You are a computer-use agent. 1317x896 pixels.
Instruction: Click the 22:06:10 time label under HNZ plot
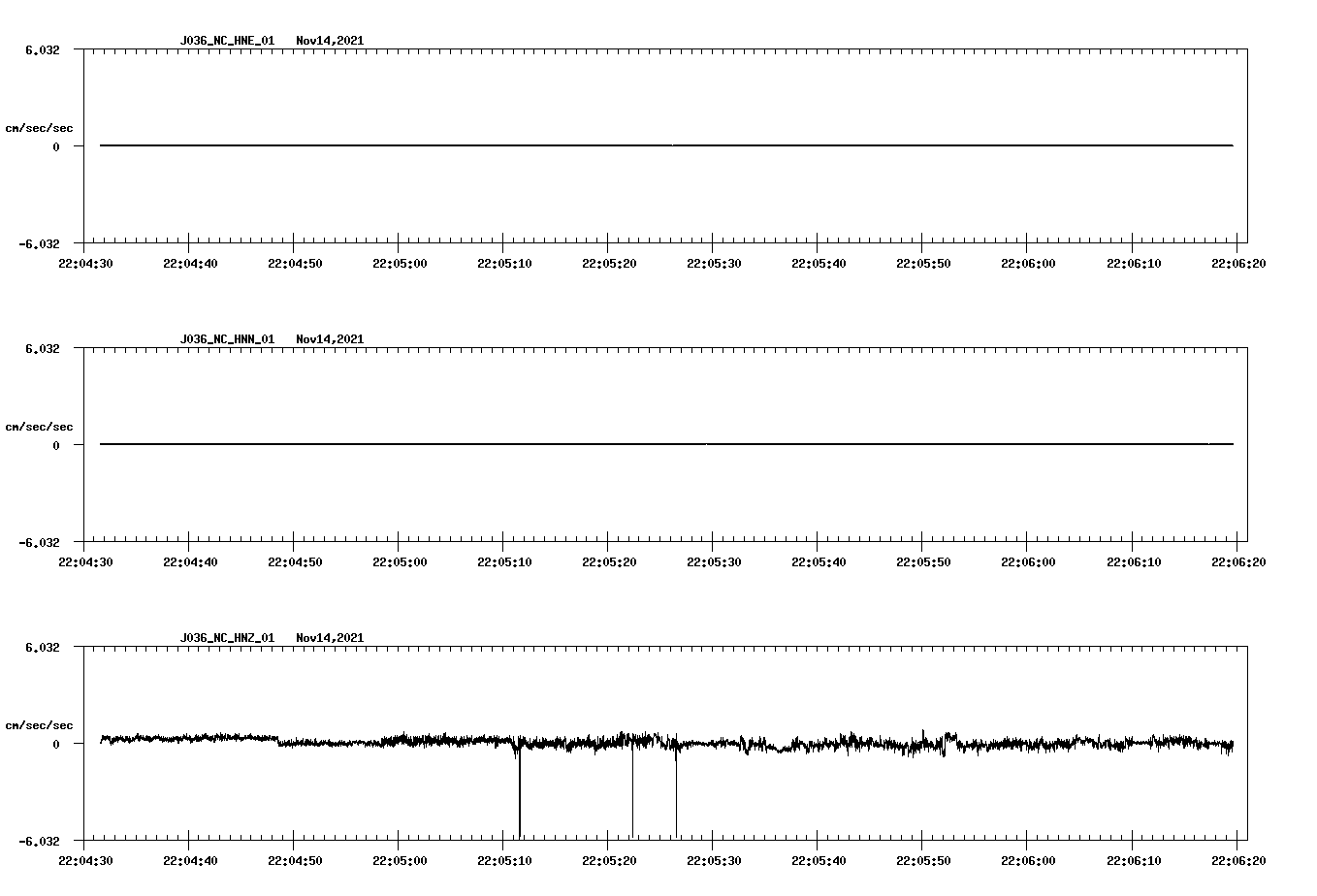coord(1133,860)
